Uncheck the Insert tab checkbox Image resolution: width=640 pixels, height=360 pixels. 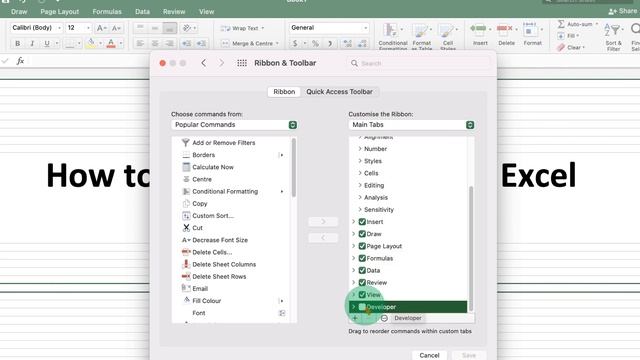tap(362, 222)
